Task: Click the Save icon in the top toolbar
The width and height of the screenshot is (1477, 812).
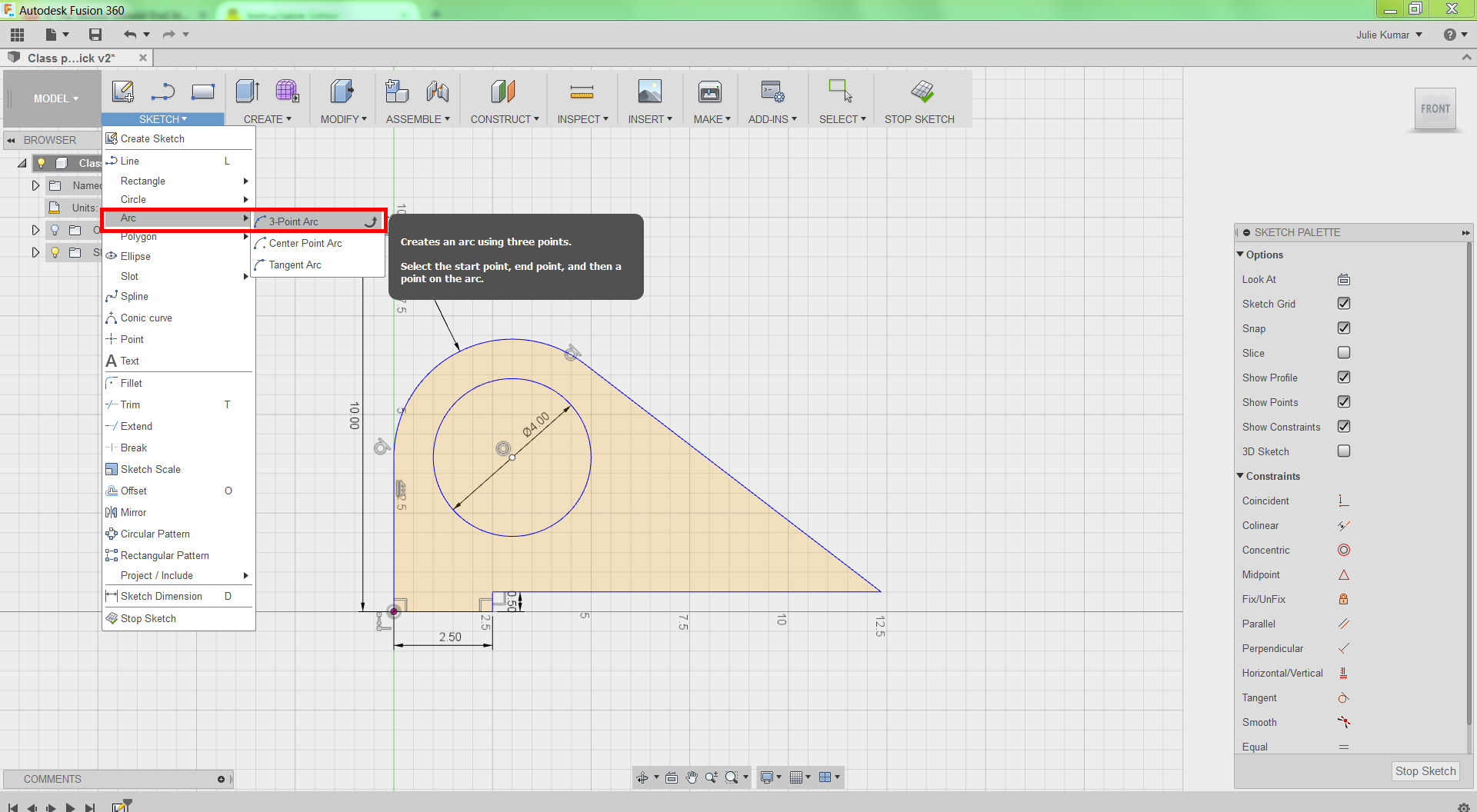Action: [x=95, y=35]
